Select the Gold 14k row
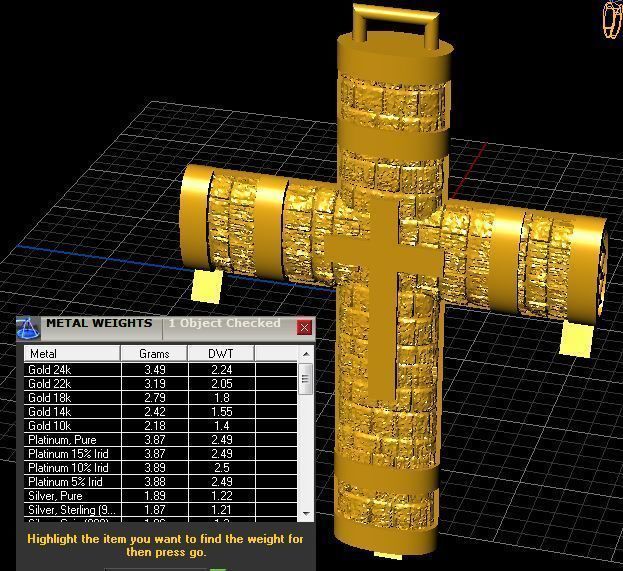The width and height of the screenshot is (623, 571). 161,412
